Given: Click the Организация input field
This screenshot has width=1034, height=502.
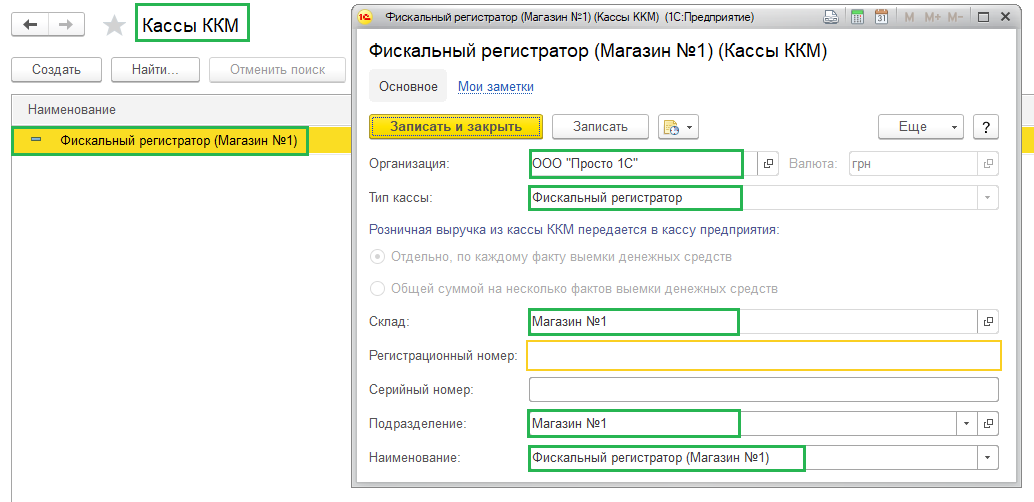Looking at the screenshot, I should pyautogui.click(x=643, y=164).
